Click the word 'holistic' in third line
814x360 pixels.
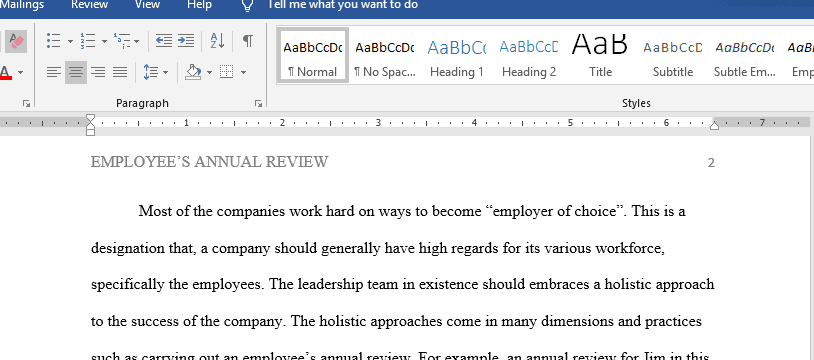click(x=629, y=284)
